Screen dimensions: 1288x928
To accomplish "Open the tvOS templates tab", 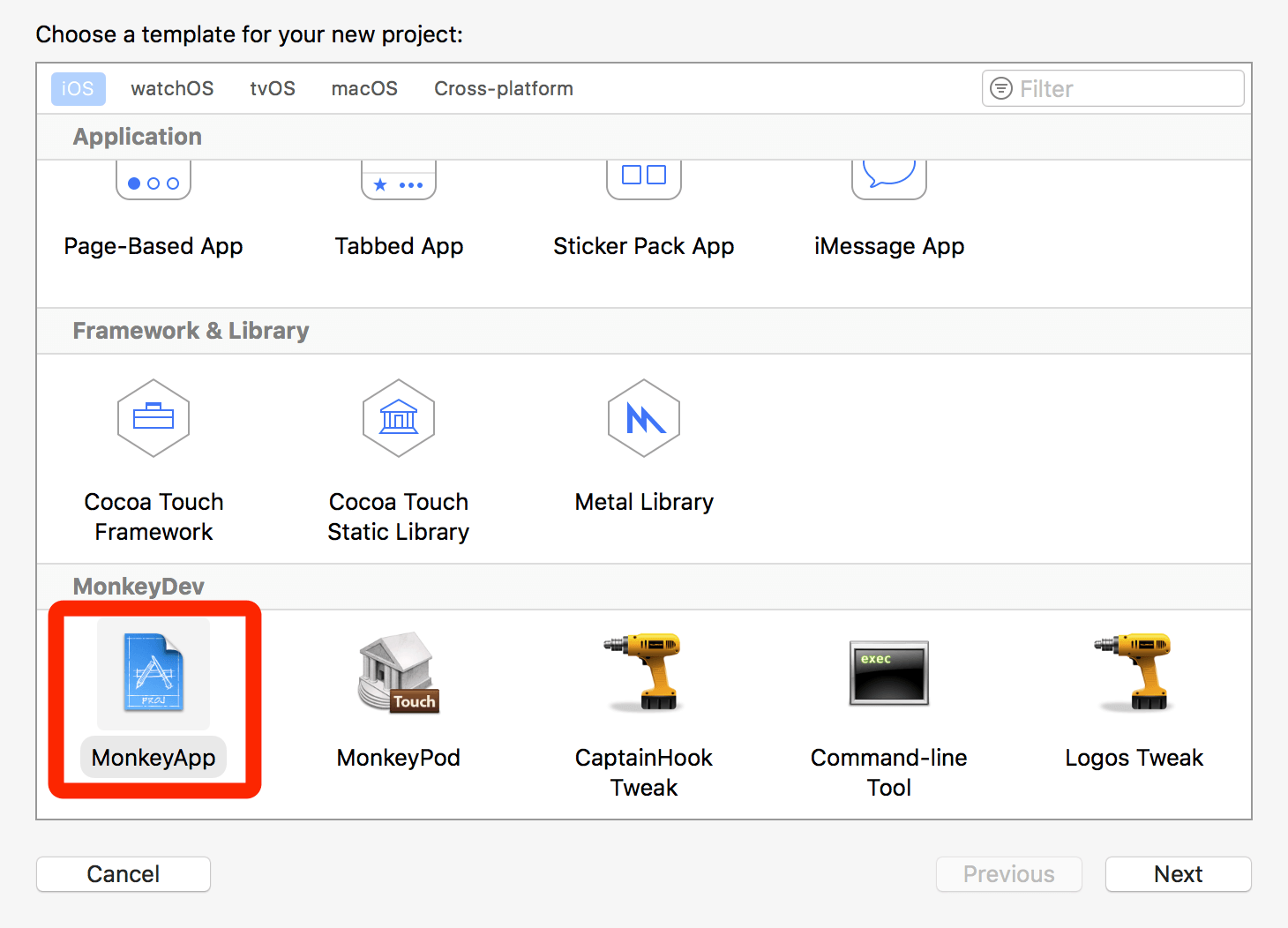I will [x=273, y=89].
